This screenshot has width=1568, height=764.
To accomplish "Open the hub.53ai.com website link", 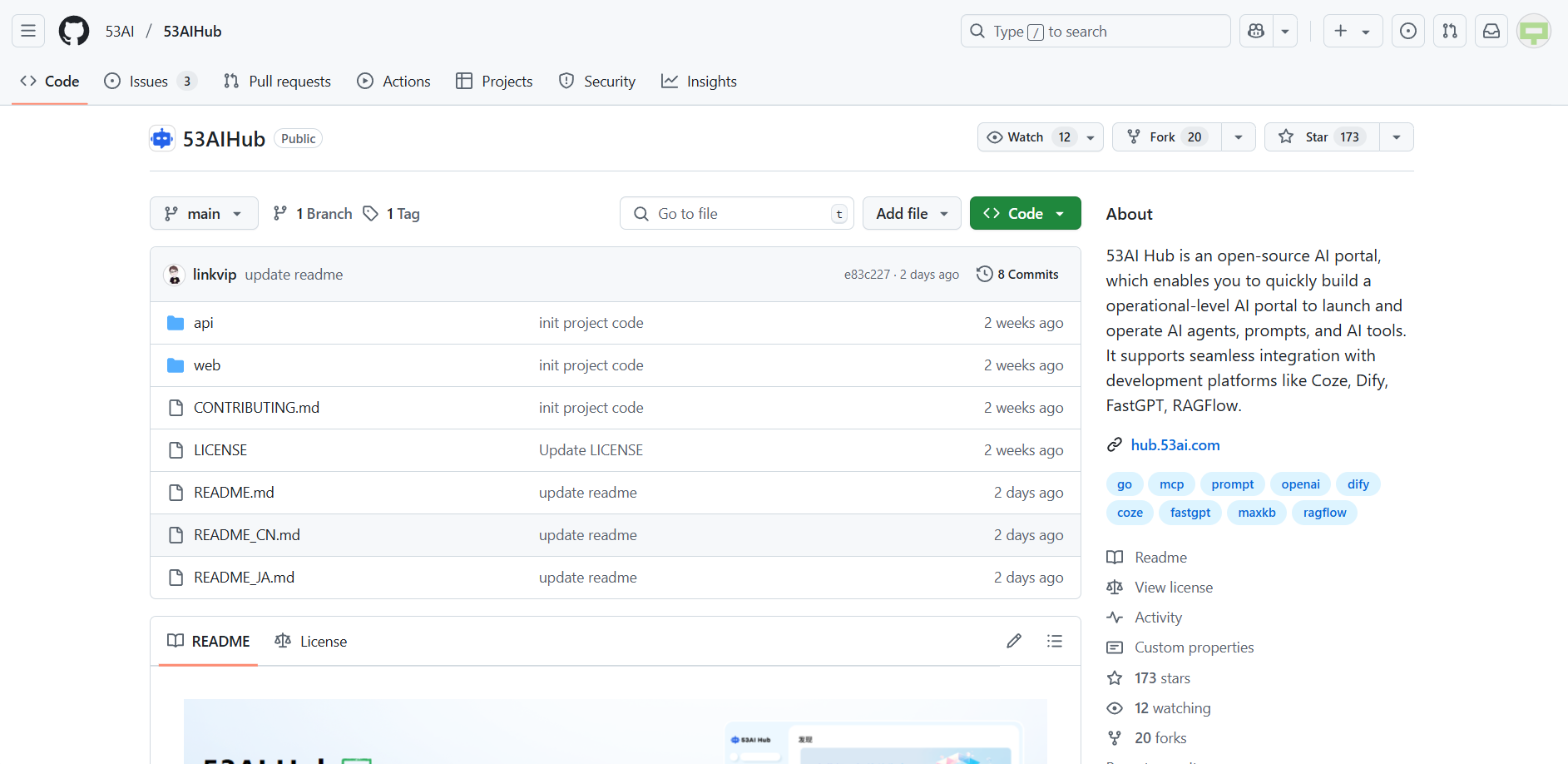I will pyautogui.click(x=1175, y=445).
